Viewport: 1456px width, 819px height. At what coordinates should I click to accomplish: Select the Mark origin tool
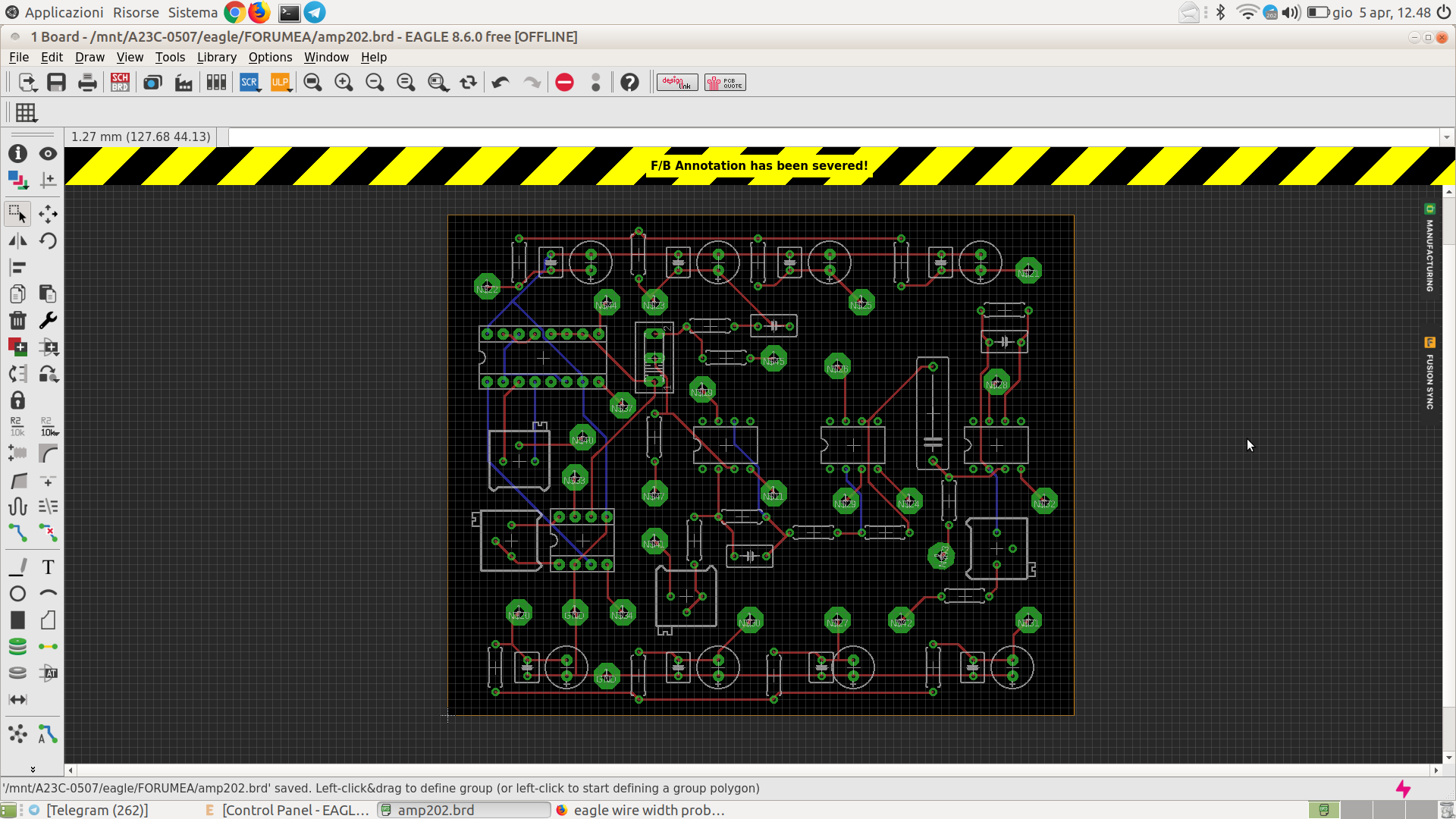click(x=48, y=180)
